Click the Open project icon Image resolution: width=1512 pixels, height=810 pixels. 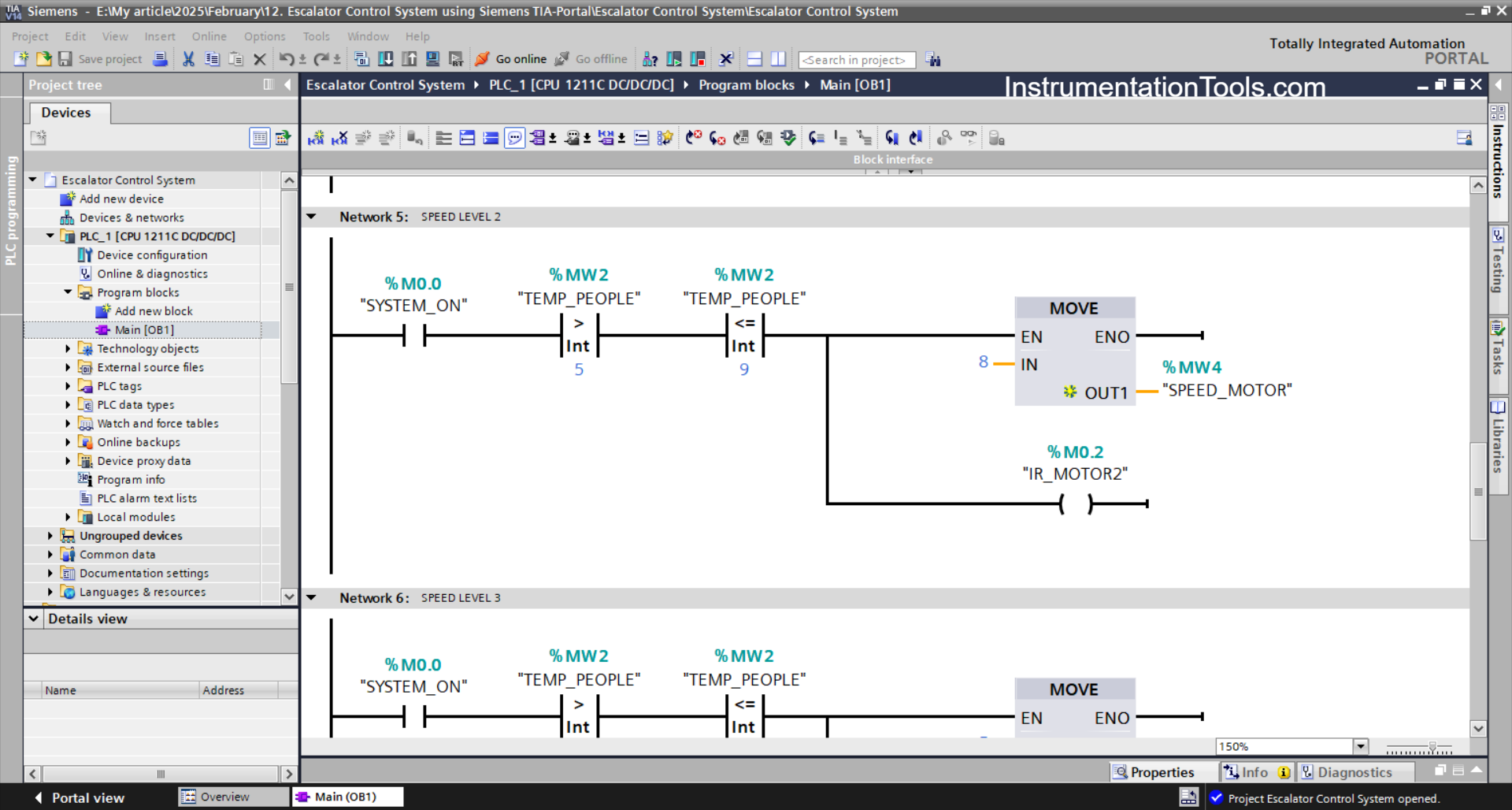pos(43,59)
